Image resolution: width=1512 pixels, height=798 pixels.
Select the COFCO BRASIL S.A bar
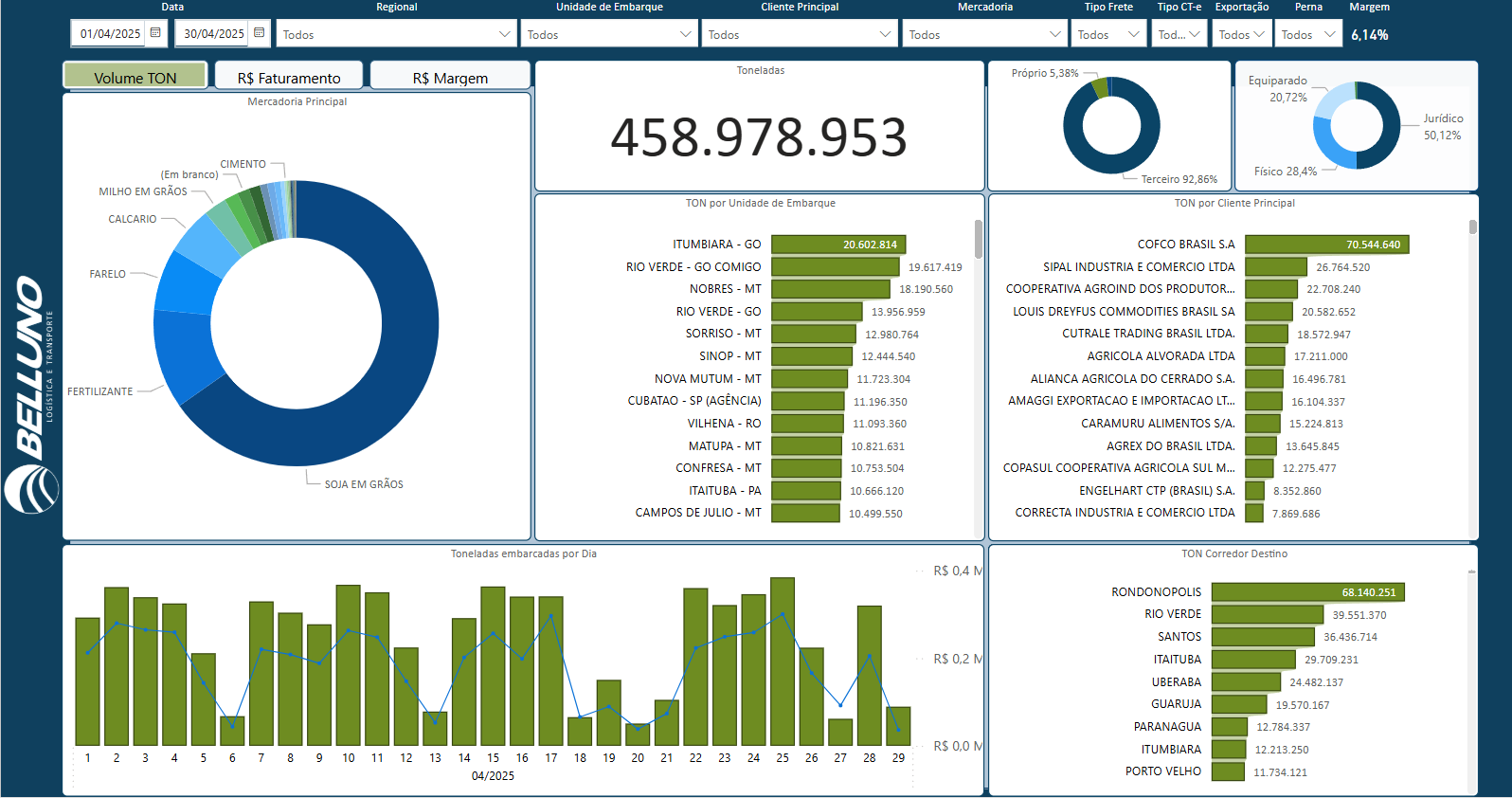pos(1327,245)
